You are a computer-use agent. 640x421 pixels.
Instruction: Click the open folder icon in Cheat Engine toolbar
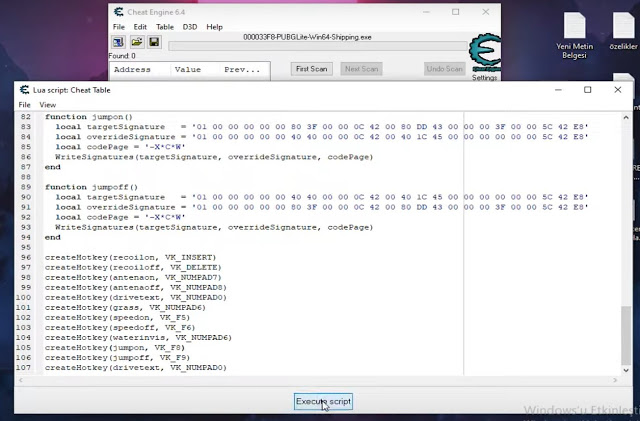pos(137,42)
